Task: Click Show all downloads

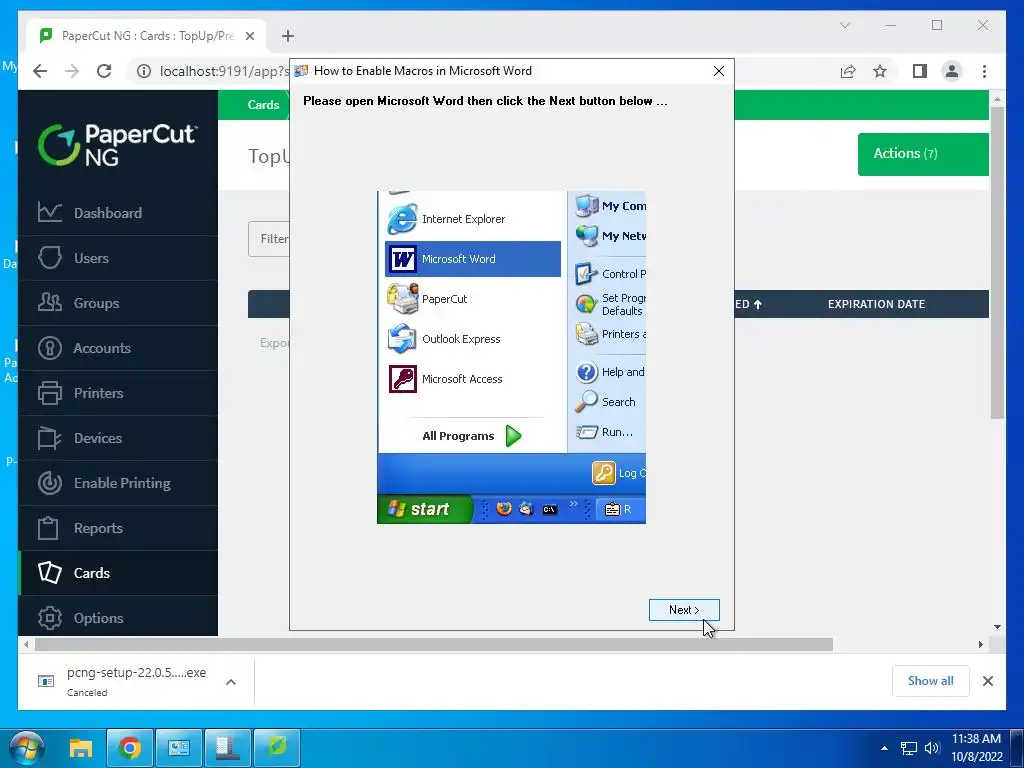Action: coord(931,681)
